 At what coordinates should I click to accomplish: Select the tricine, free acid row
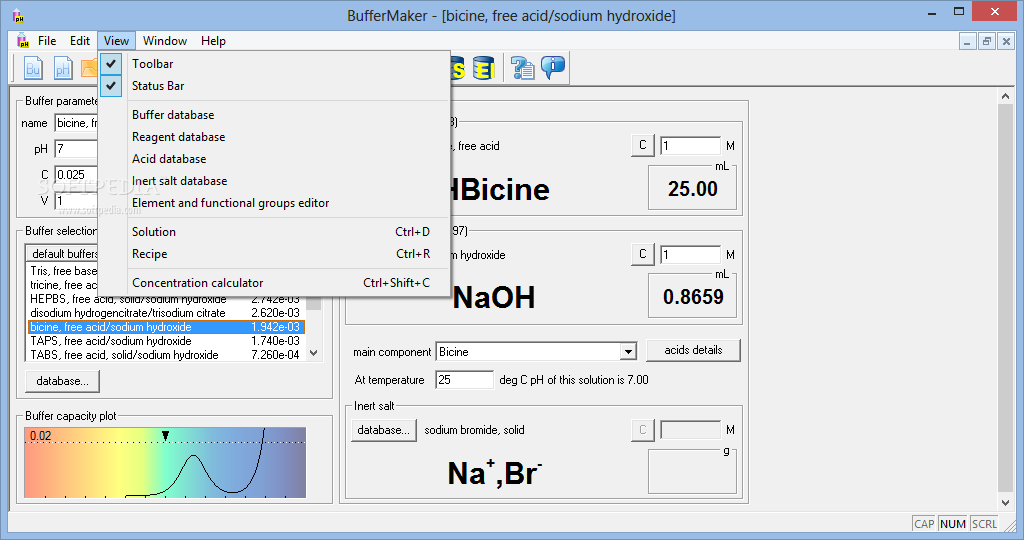click(63, 285)
